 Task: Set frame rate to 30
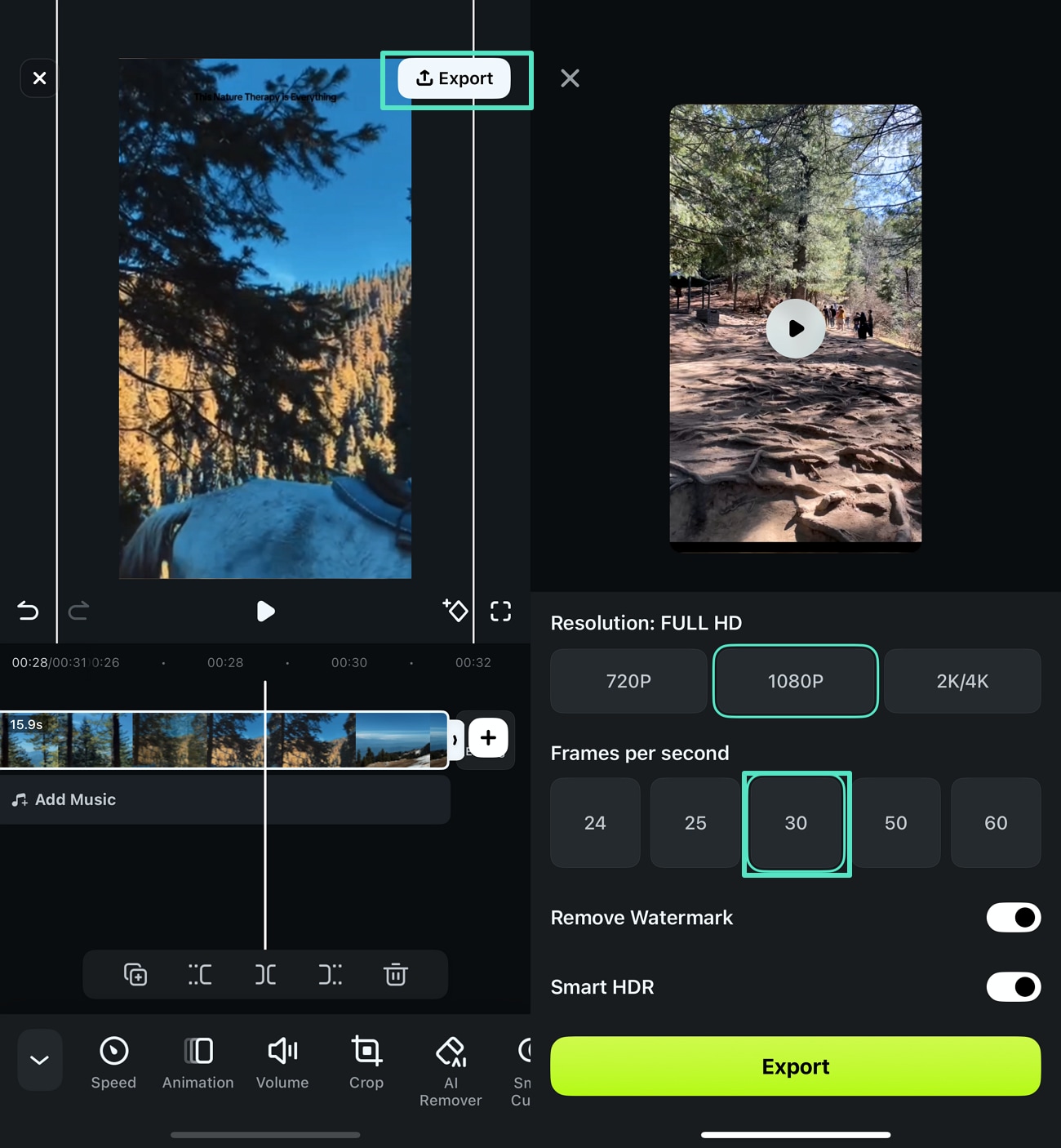coord(796,822)
